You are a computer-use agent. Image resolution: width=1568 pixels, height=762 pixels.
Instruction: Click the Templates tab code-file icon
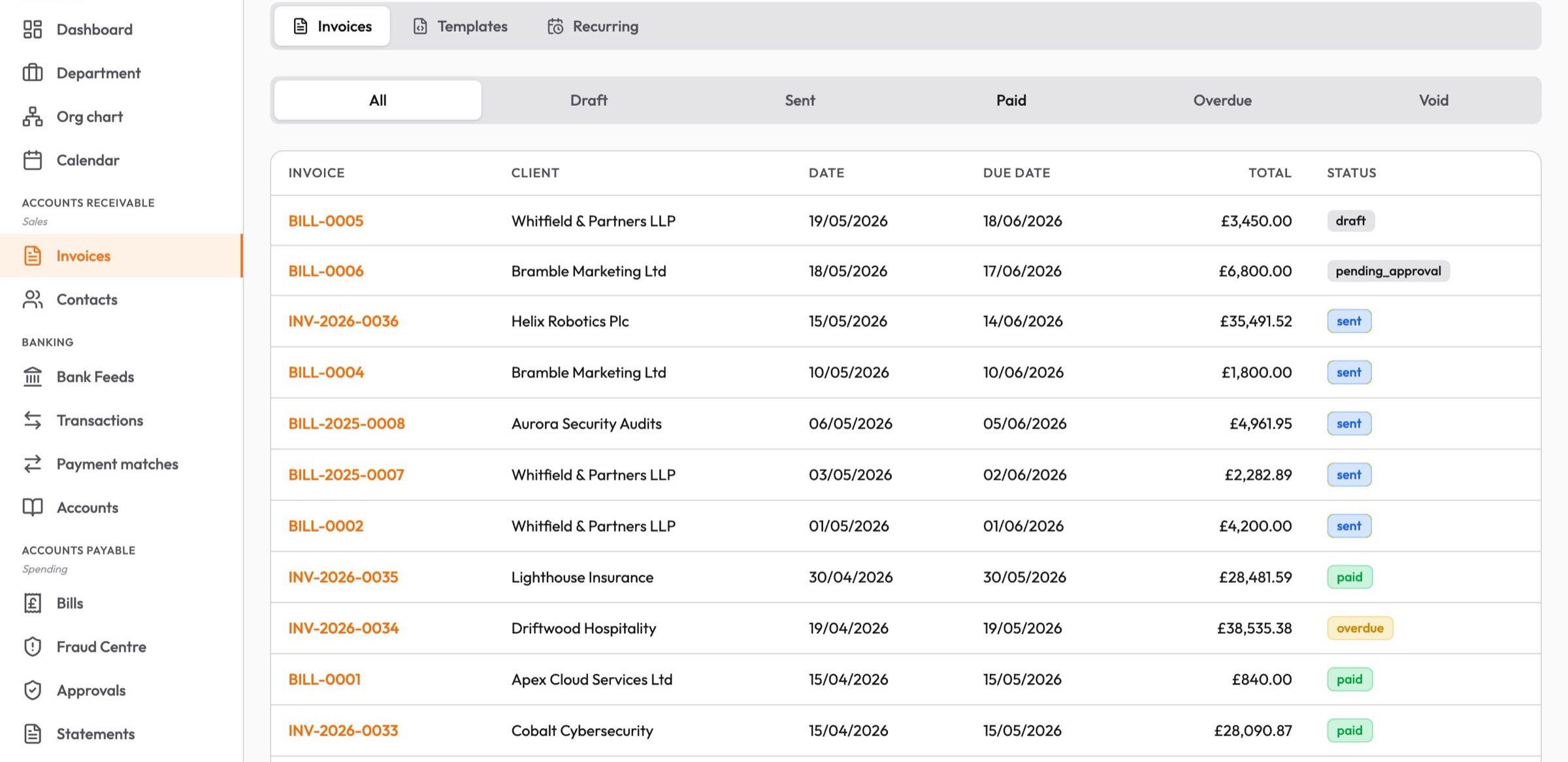[x=420, y=26]
